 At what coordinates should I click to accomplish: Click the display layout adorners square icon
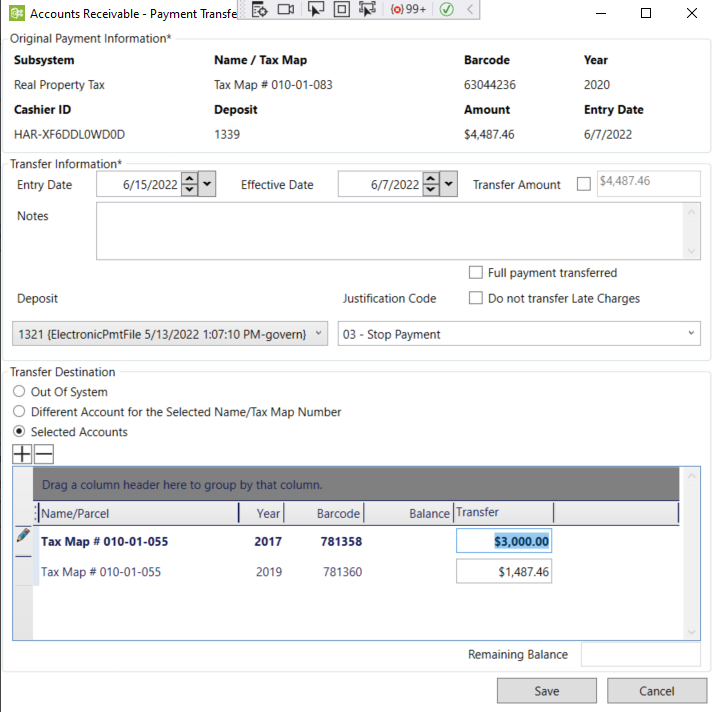pos(341,9)
